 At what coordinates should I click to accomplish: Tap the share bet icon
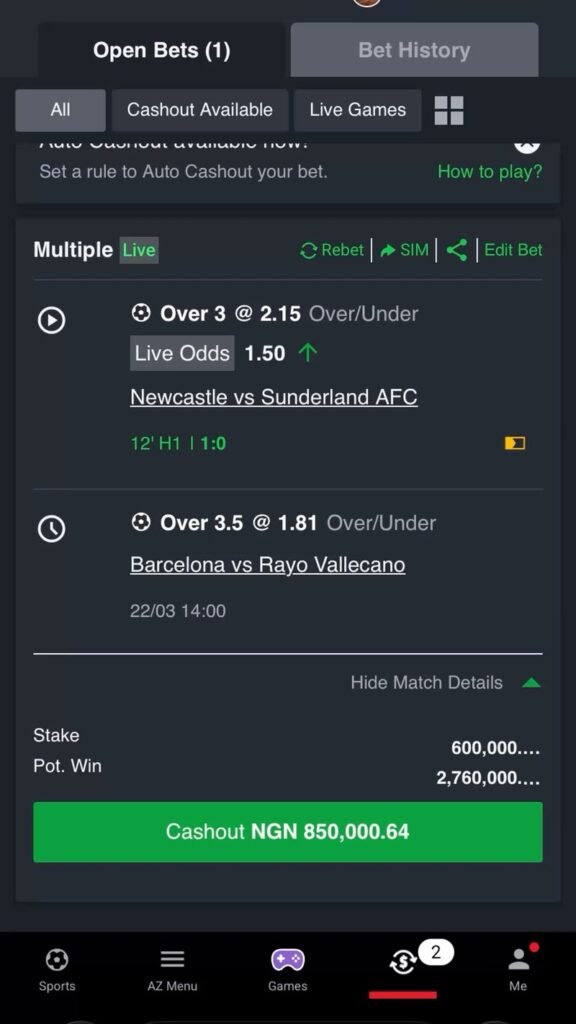pyautogui.click(x=456, y=250)
